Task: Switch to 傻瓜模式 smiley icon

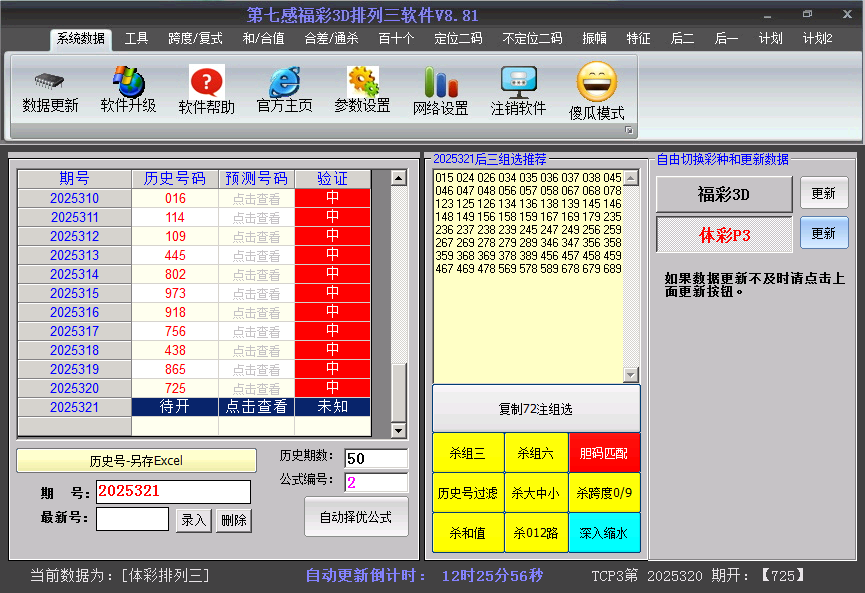Action: coord(596,82)
